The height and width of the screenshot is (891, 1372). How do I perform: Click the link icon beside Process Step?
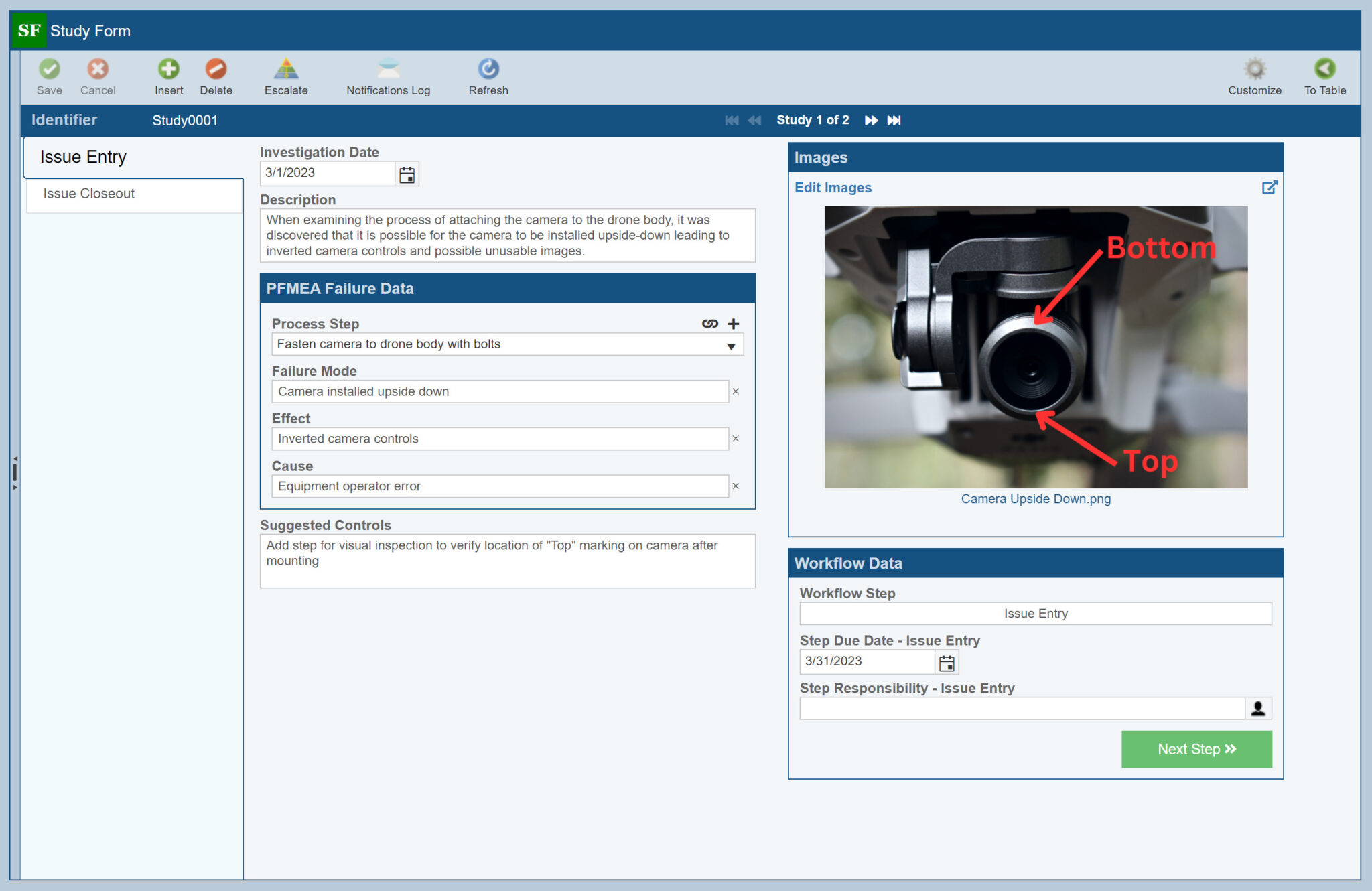click(x=710, y=324)
